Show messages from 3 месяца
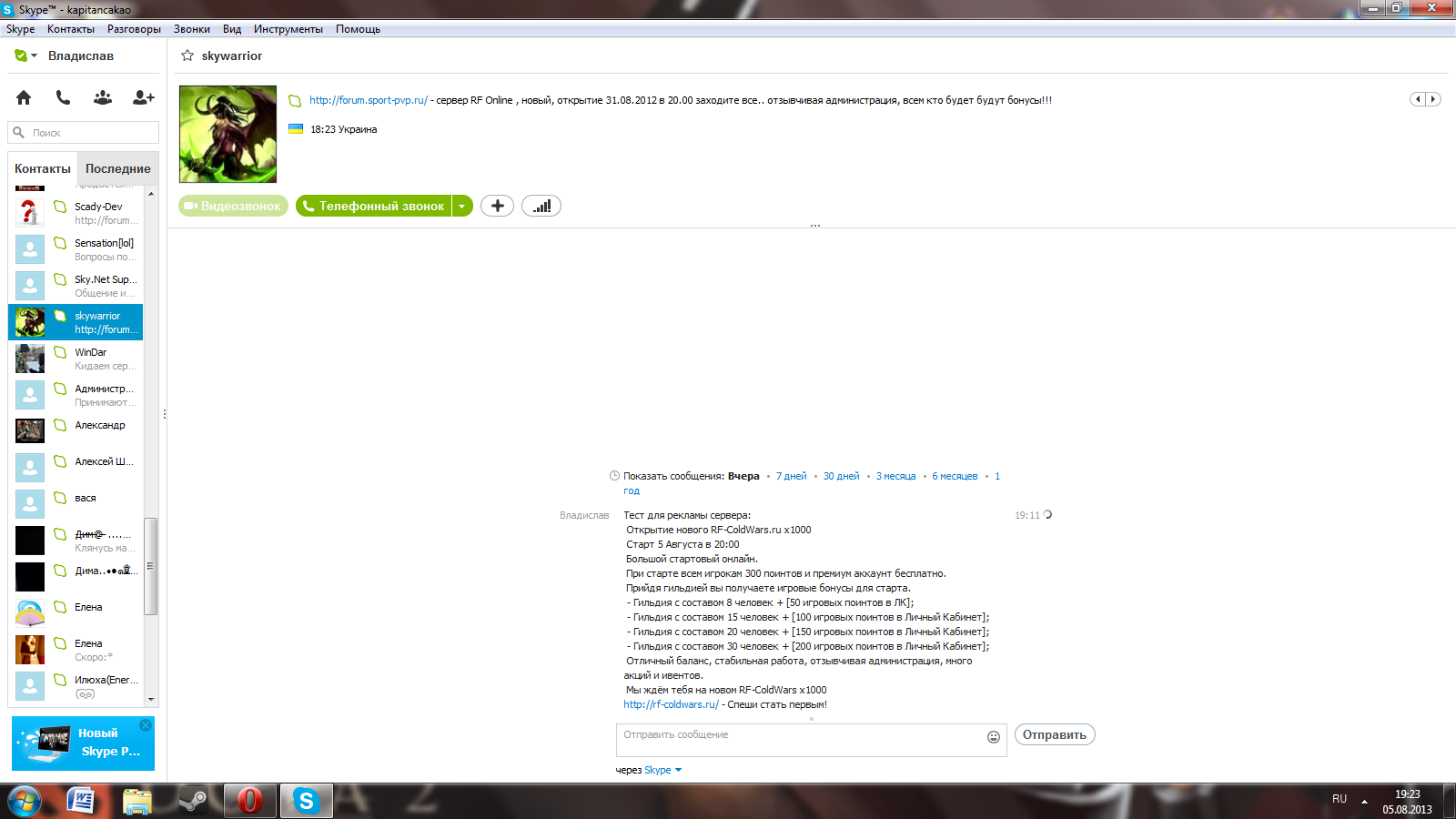This screenshot has height=819, width=1456. 896,476
